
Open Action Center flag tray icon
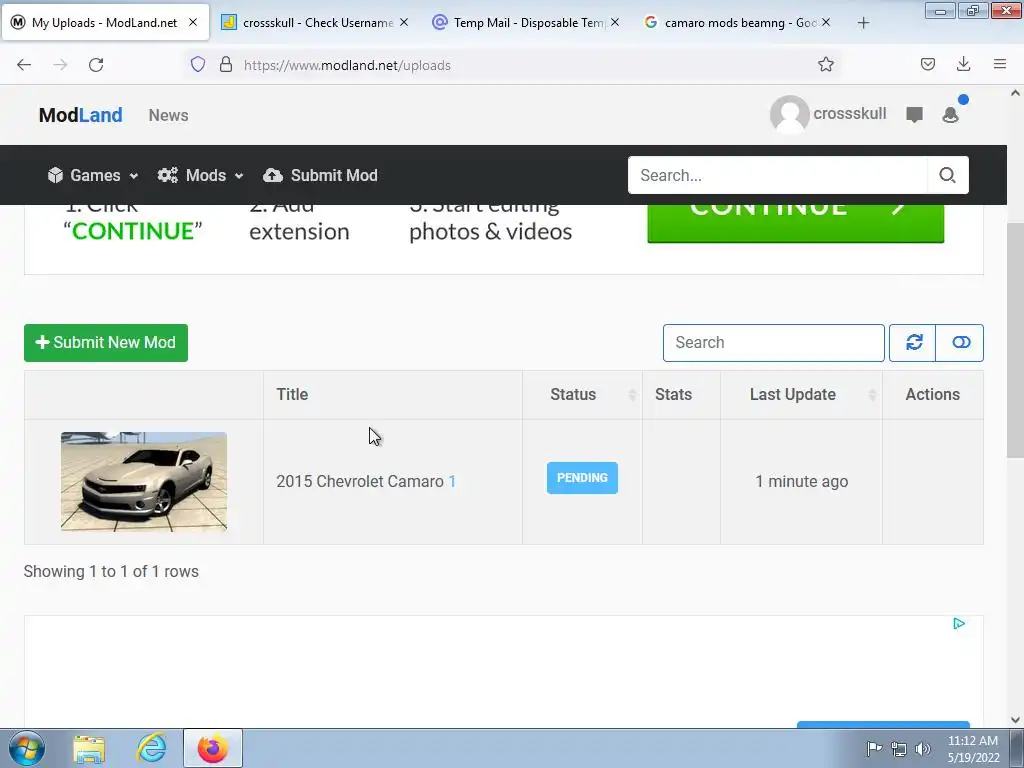click(874, 748)
